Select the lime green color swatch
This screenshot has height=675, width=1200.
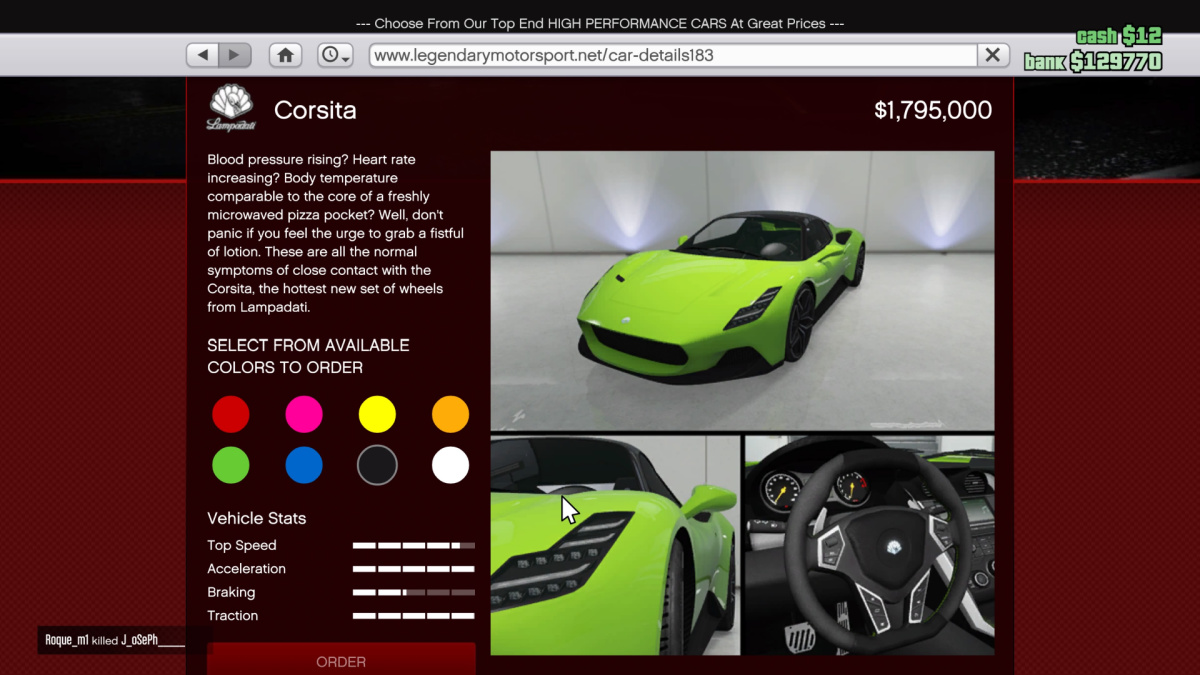pyautogui.click(x=231, y=465)
